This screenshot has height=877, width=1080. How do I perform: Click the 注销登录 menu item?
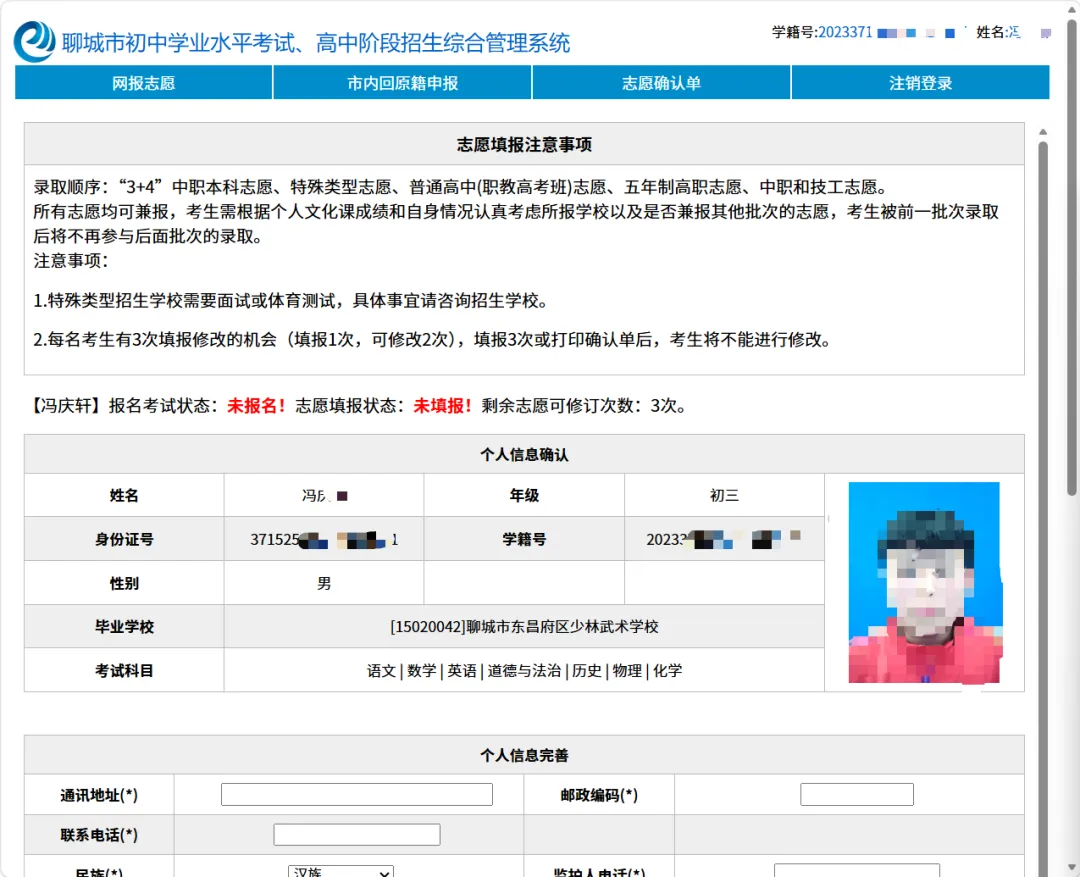click(920, 83)
